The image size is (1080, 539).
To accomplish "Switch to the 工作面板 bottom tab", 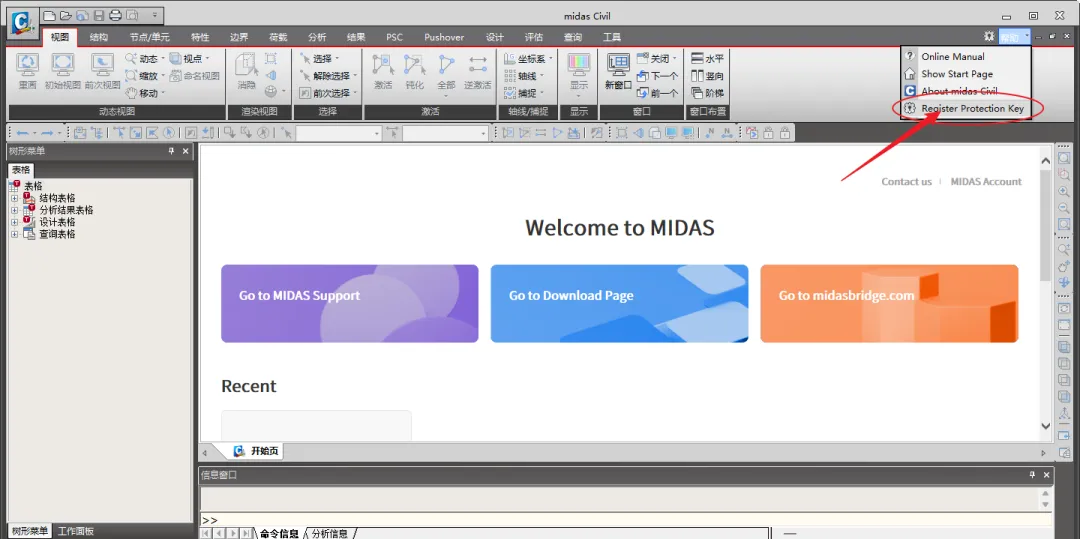I will [x=76, y=531].
